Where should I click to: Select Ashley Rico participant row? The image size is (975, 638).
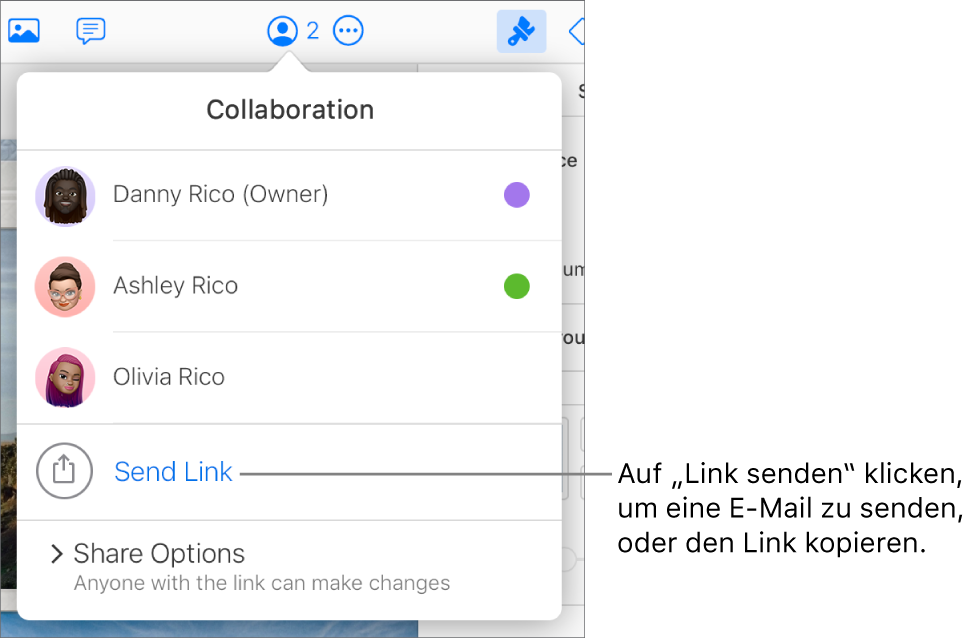pos(290,286)
